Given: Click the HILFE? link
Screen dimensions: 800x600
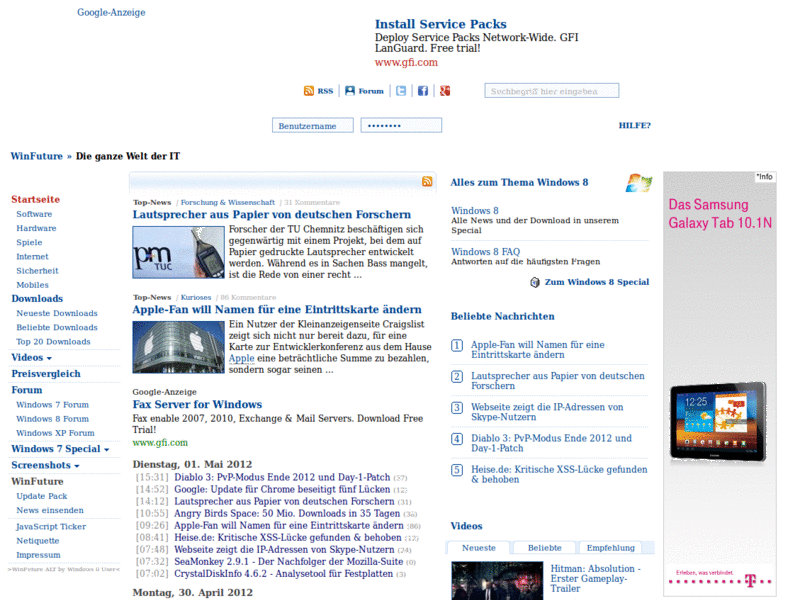Looking at the screenshot, I should [x=635, y=126].
